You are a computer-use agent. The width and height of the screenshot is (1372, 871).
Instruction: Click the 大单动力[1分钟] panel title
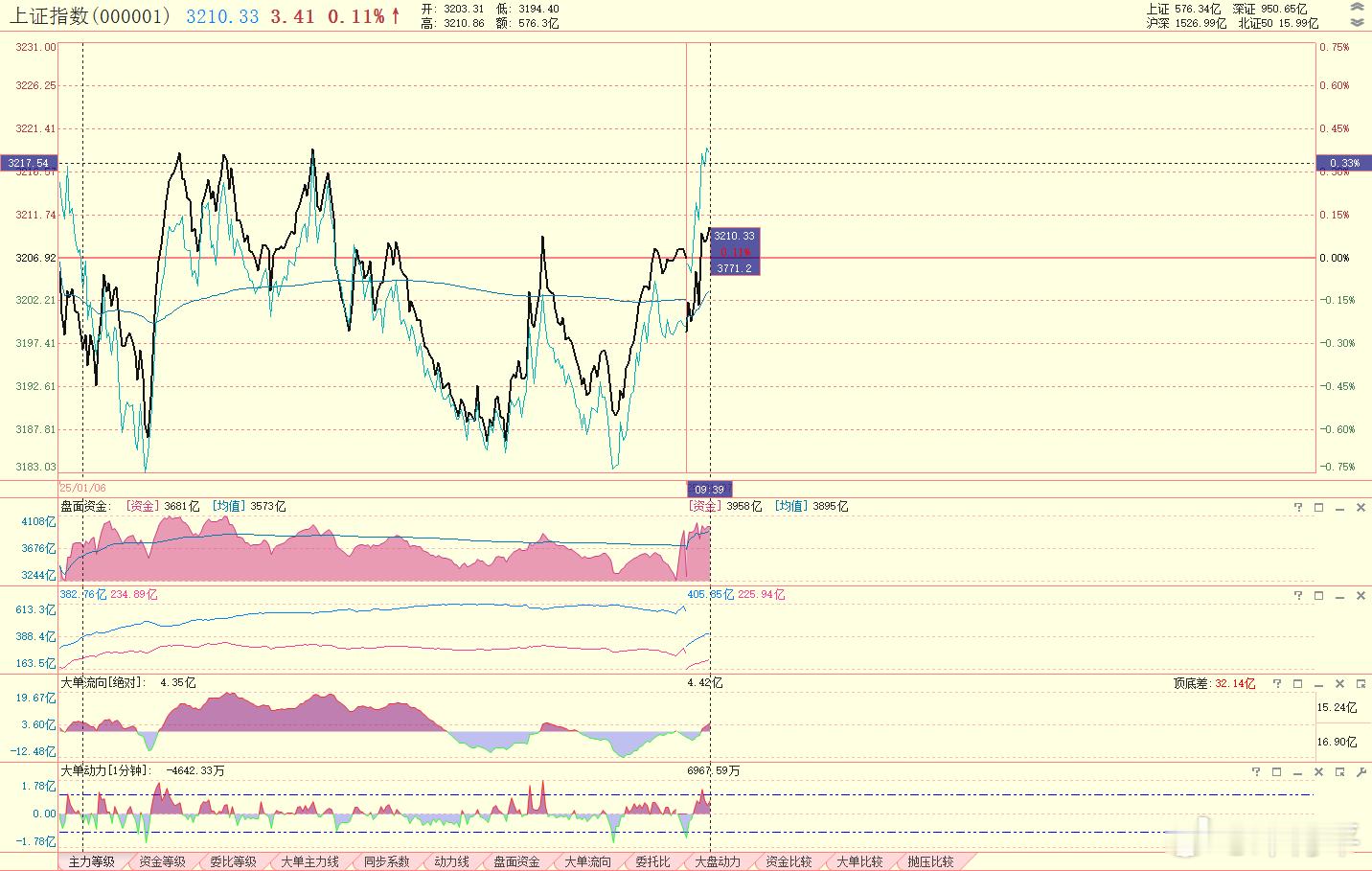pyautogui.click(x=105, y=770)
